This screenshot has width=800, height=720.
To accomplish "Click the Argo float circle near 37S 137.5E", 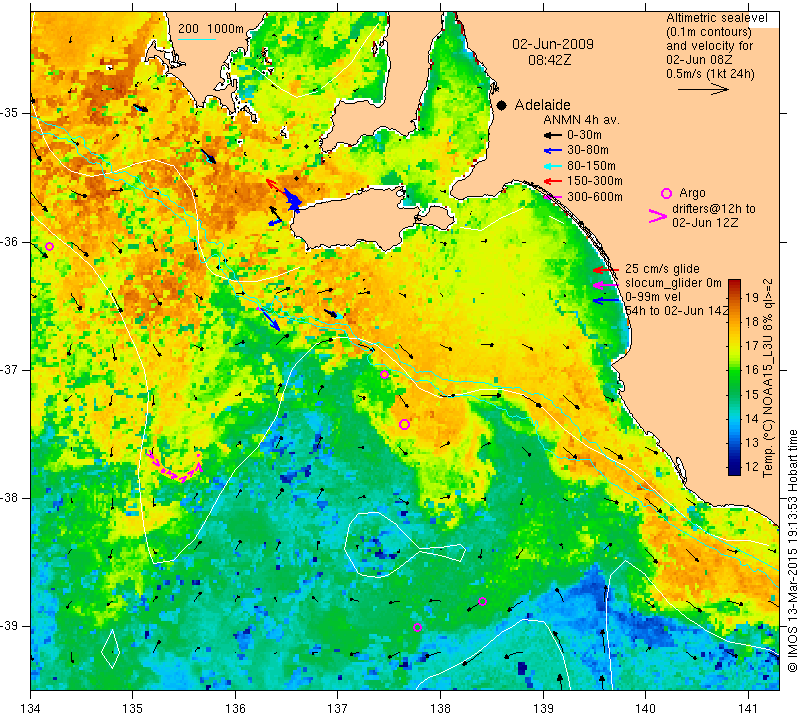I will click(x=385, y=375).
